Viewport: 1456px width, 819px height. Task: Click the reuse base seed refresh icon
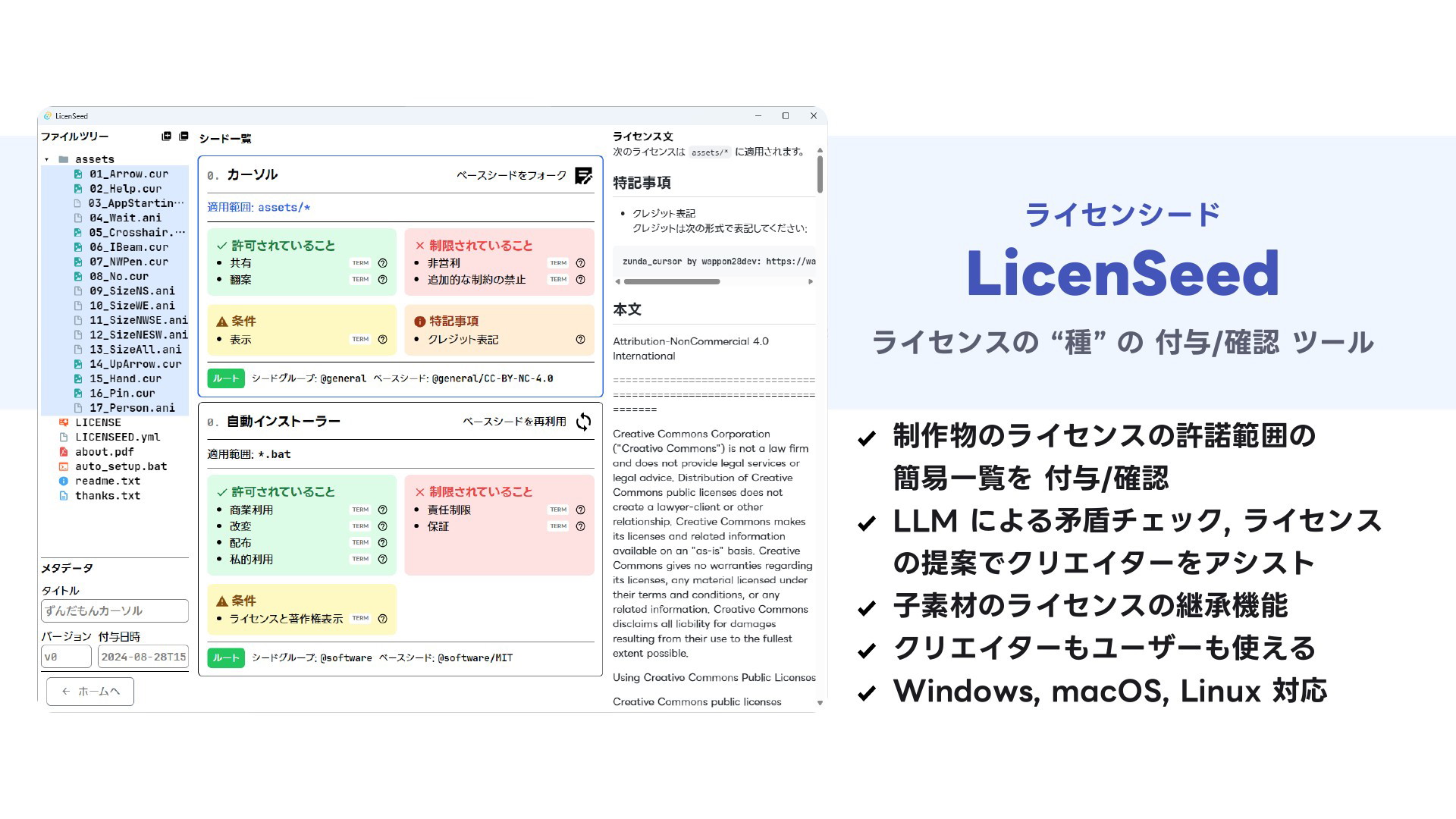pos(583,422)
